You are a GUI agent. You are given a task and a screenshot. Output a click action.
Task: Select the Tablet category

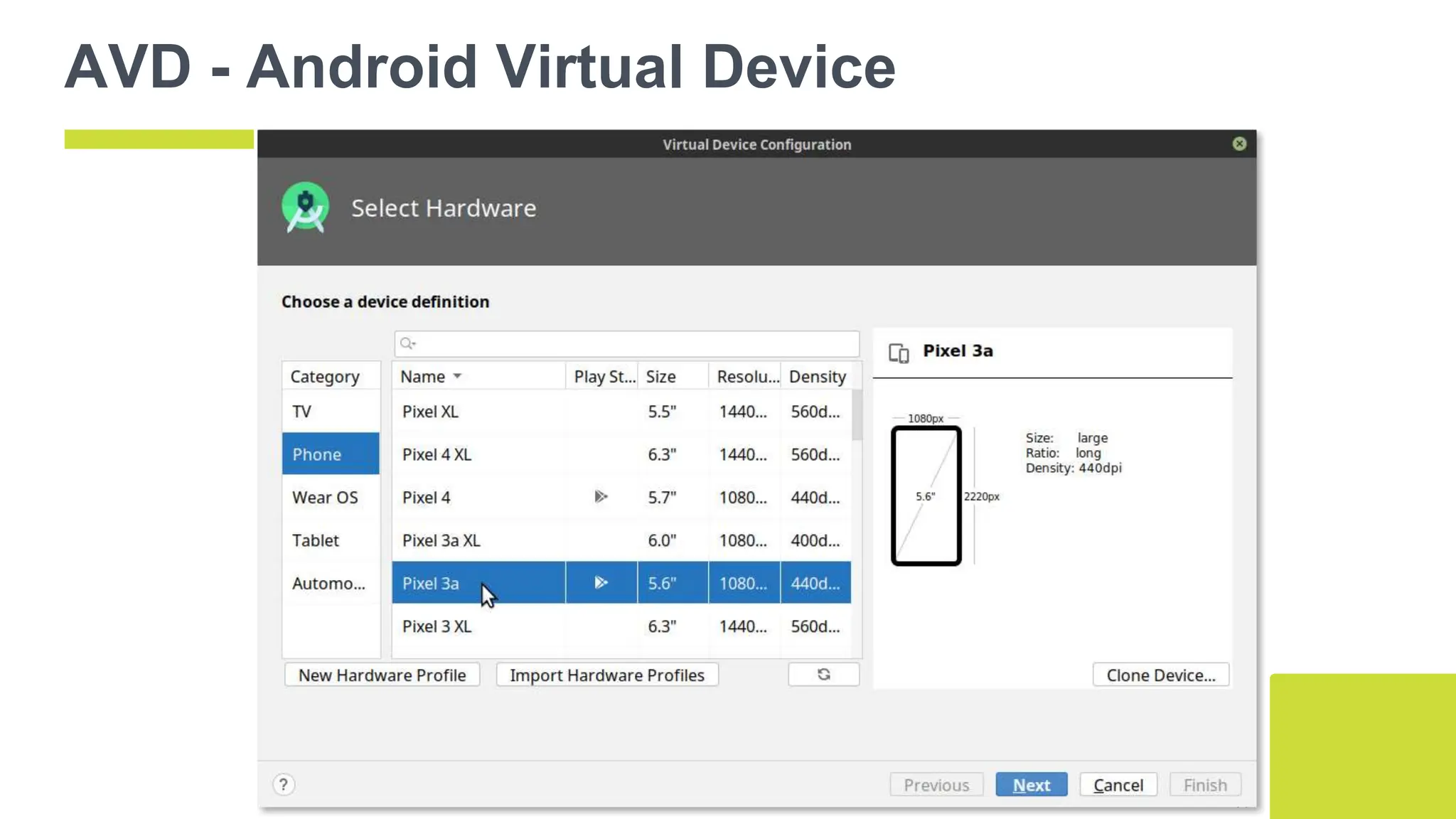click(x=331, y=540)
